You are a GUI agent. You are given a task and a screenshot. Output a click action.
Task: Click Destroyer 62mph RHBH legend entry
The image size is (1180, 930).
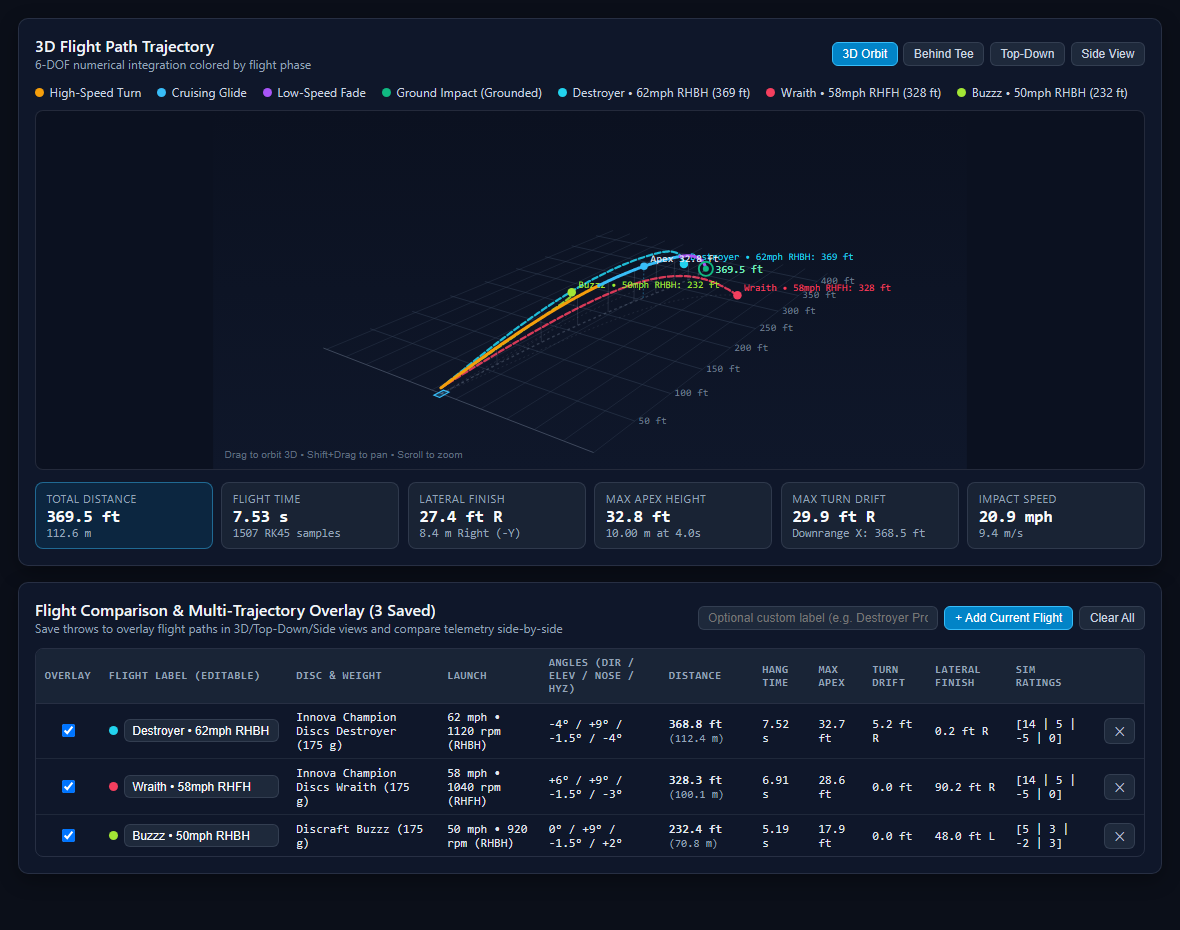tap(654, 93)
